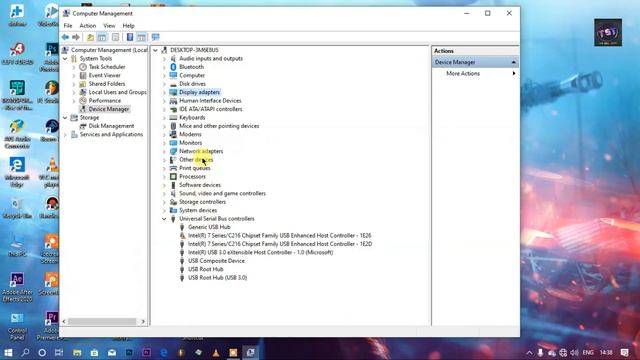
Task: Click the Disk Management icon
Action: click(x=83, y=126)
